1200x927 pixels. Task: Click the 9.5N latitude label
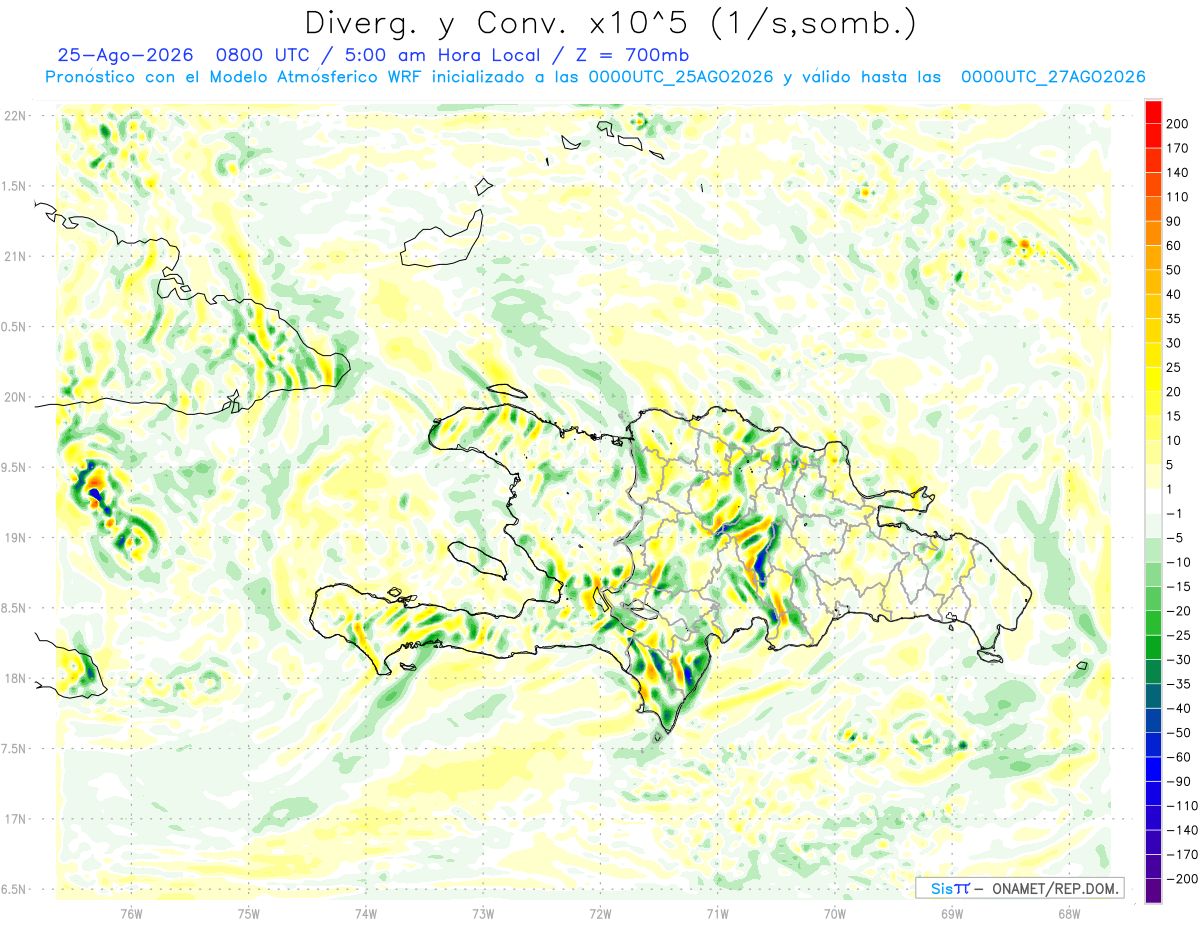[15, 467]
